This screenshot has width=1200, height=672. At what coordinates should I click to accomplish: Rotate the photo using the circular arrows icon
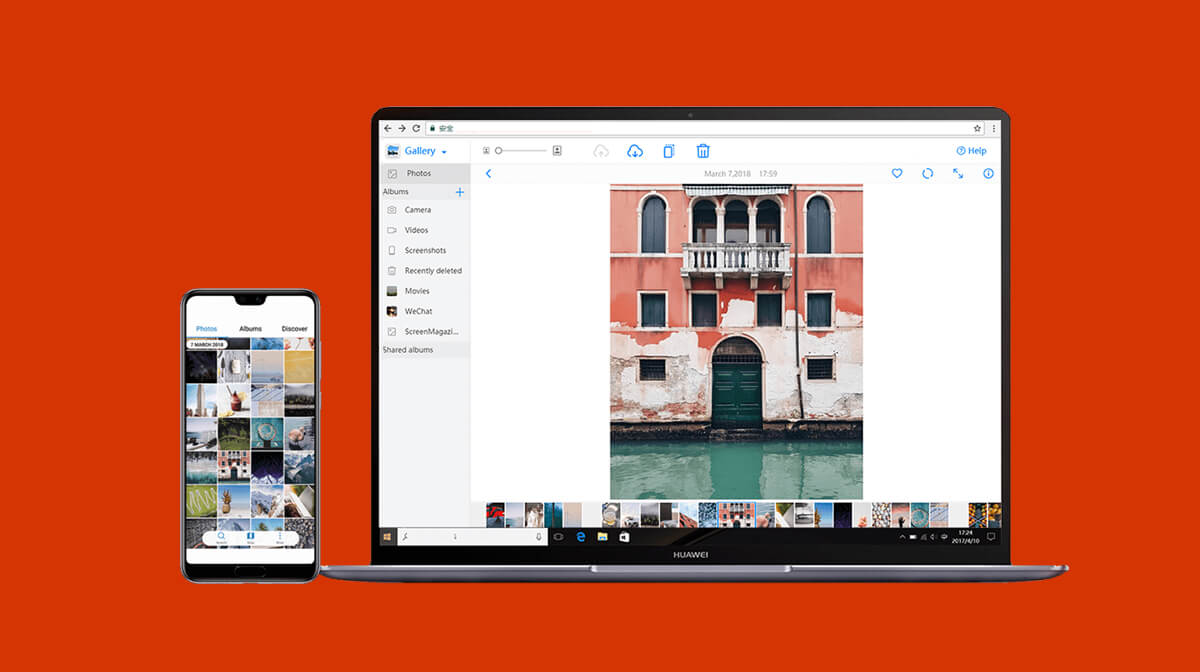click(x=927, y=174)
